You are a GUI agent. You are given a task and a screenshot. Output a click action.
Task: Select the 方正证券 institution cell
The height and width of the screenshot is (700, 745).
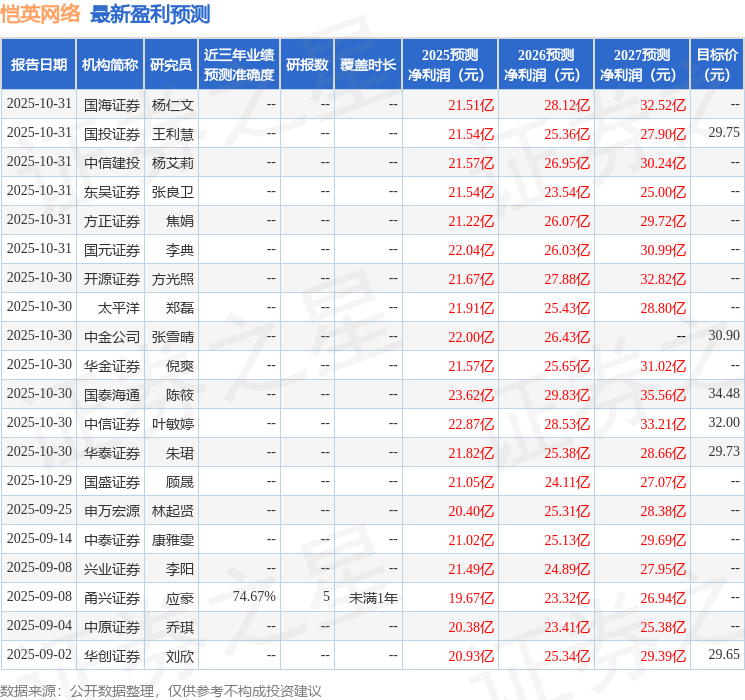[x=112, y=221]
